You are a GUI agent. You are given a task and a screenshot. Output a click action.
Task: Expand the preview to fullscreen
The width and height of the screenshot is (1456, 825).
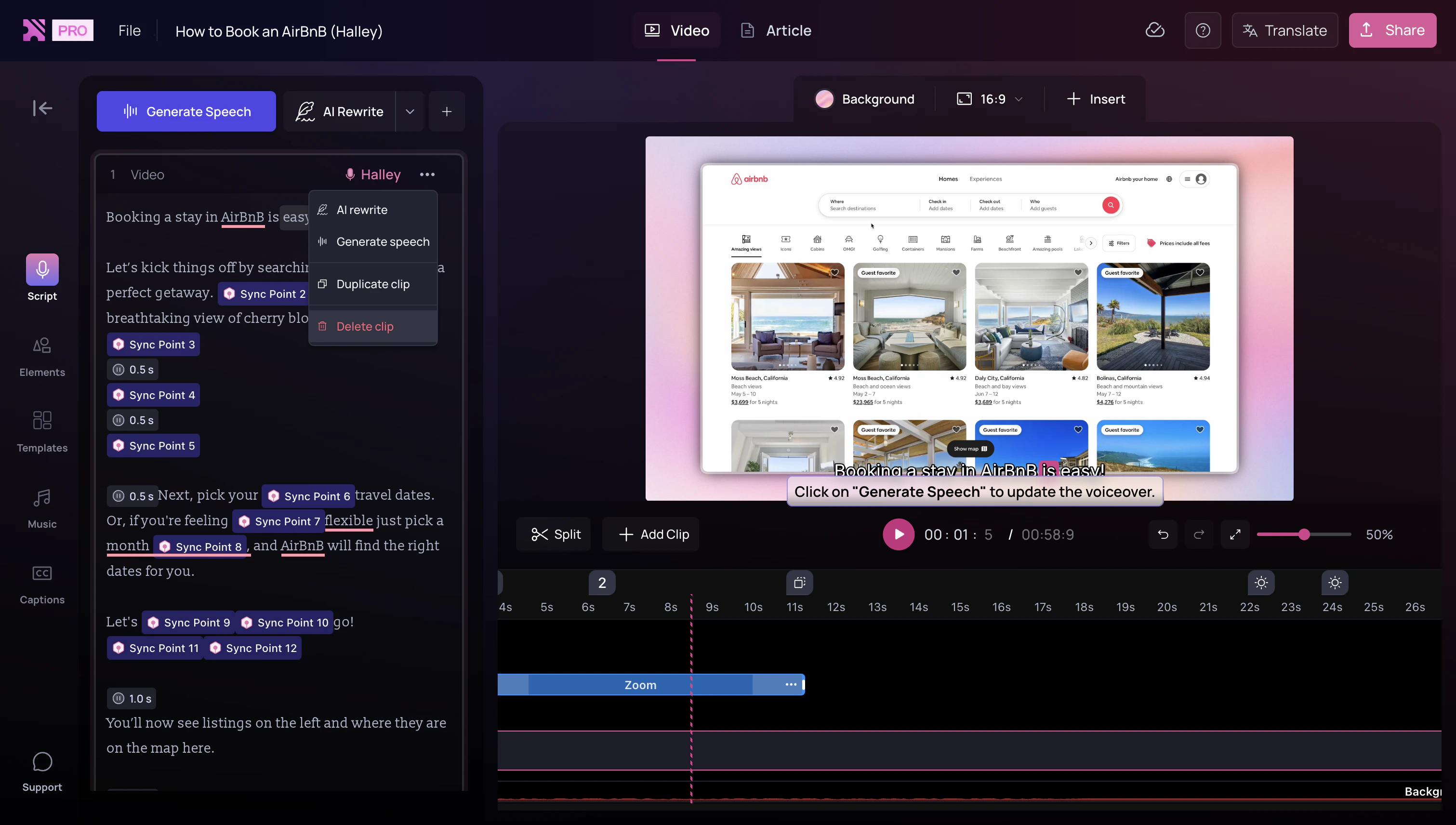pos(1235,534)
